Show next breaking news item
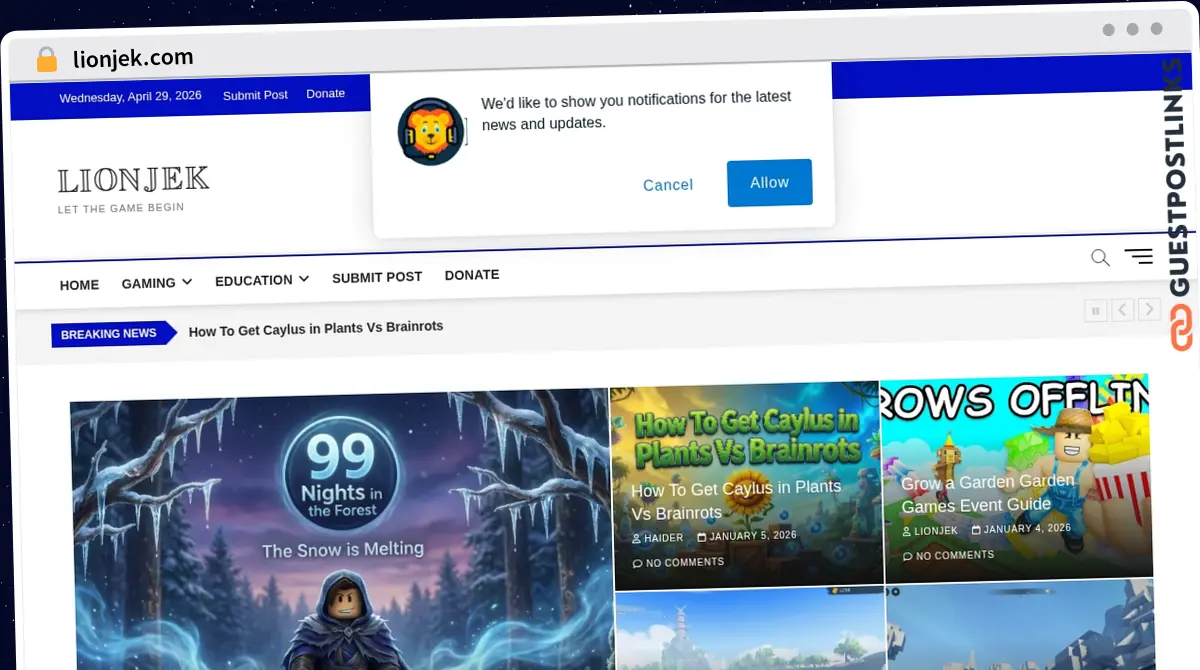1200x670 pixels. coord(1150,310)
